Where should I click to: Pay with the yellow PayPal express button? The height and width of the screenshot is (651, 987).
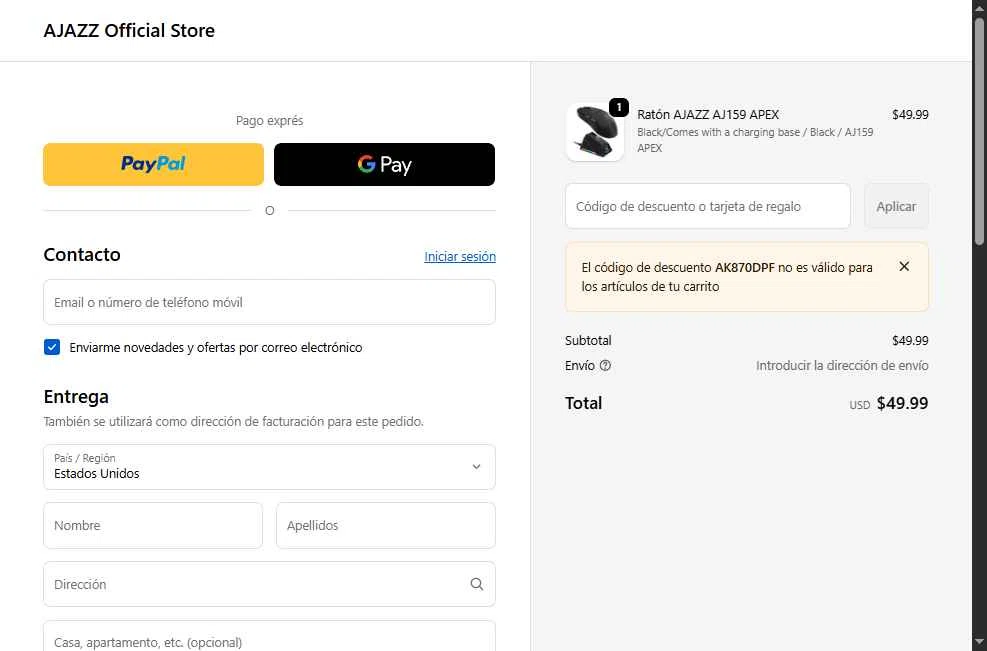[x=153, y=164]
